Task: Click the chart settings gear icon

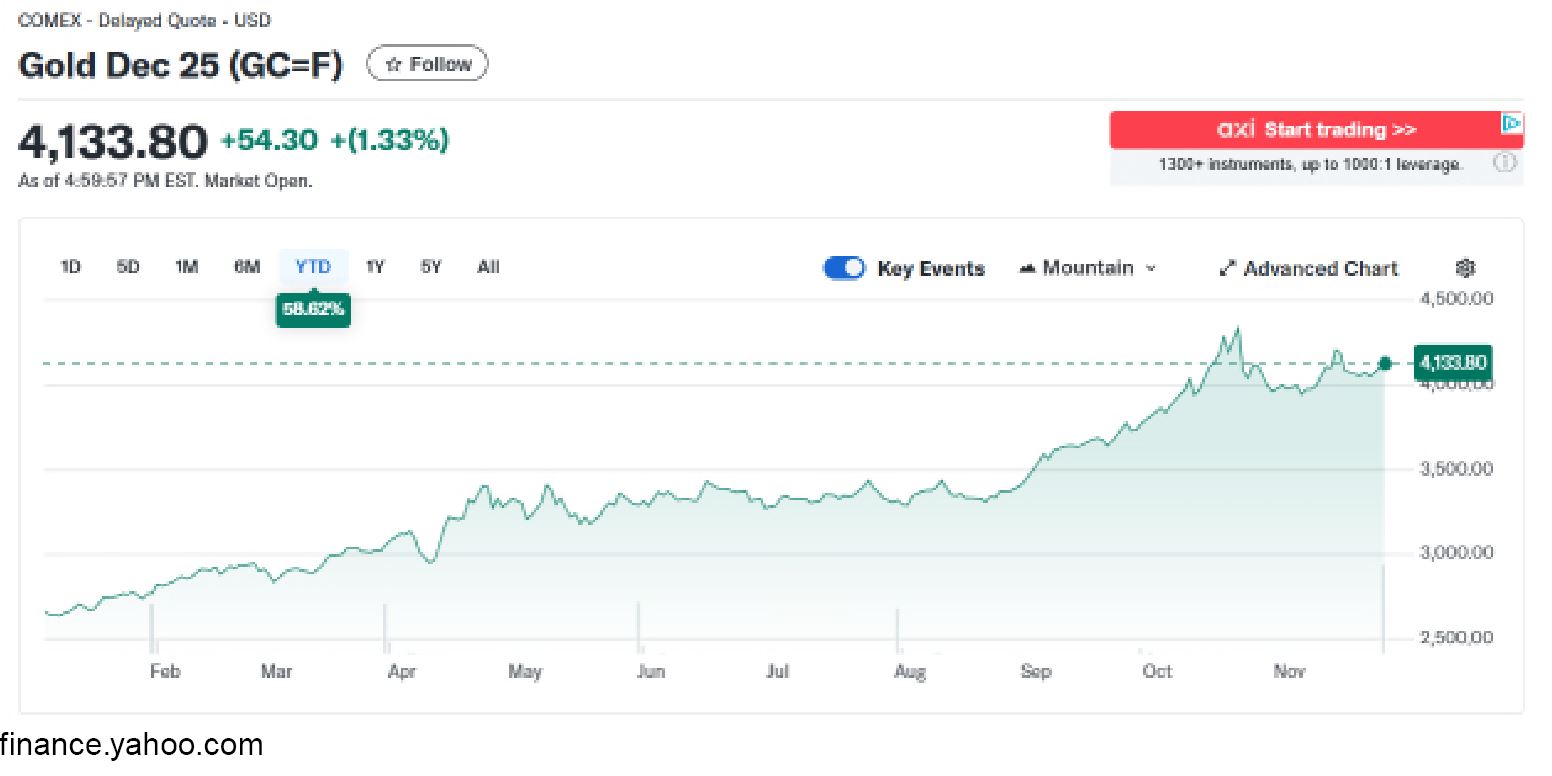Action: 1465,268
